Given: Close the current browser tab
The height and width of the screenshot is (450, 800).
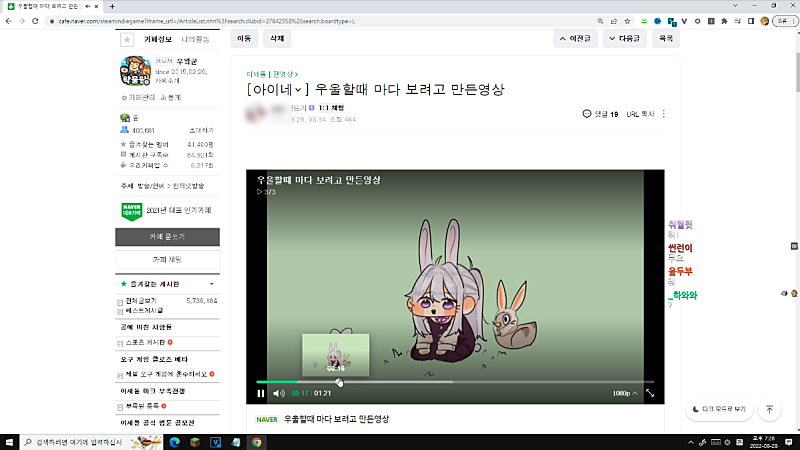Looking at the screenshot, I should pyautogui.click(x=96, y=6).
